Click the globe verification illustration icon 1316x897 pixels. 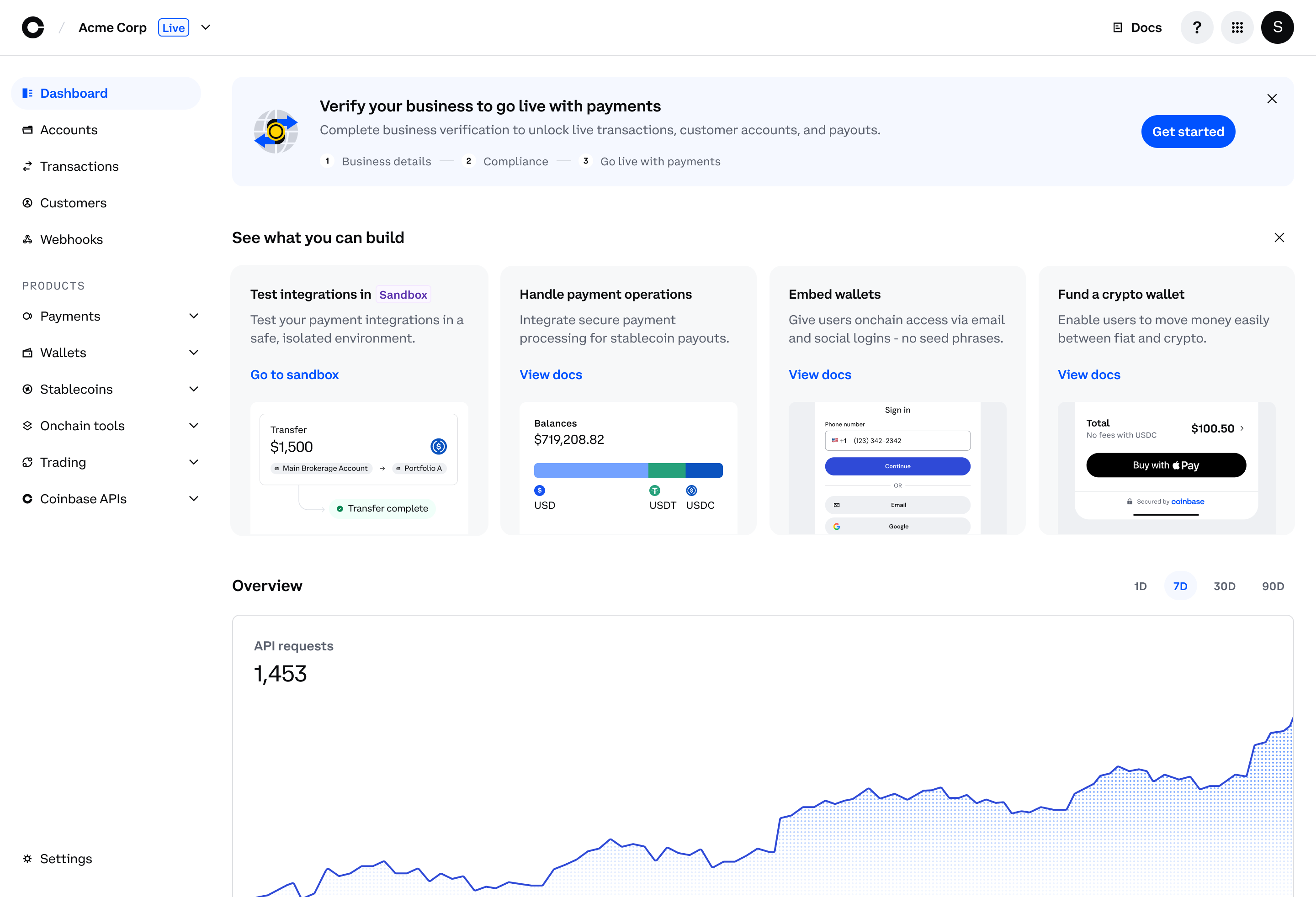pos(276,131)
